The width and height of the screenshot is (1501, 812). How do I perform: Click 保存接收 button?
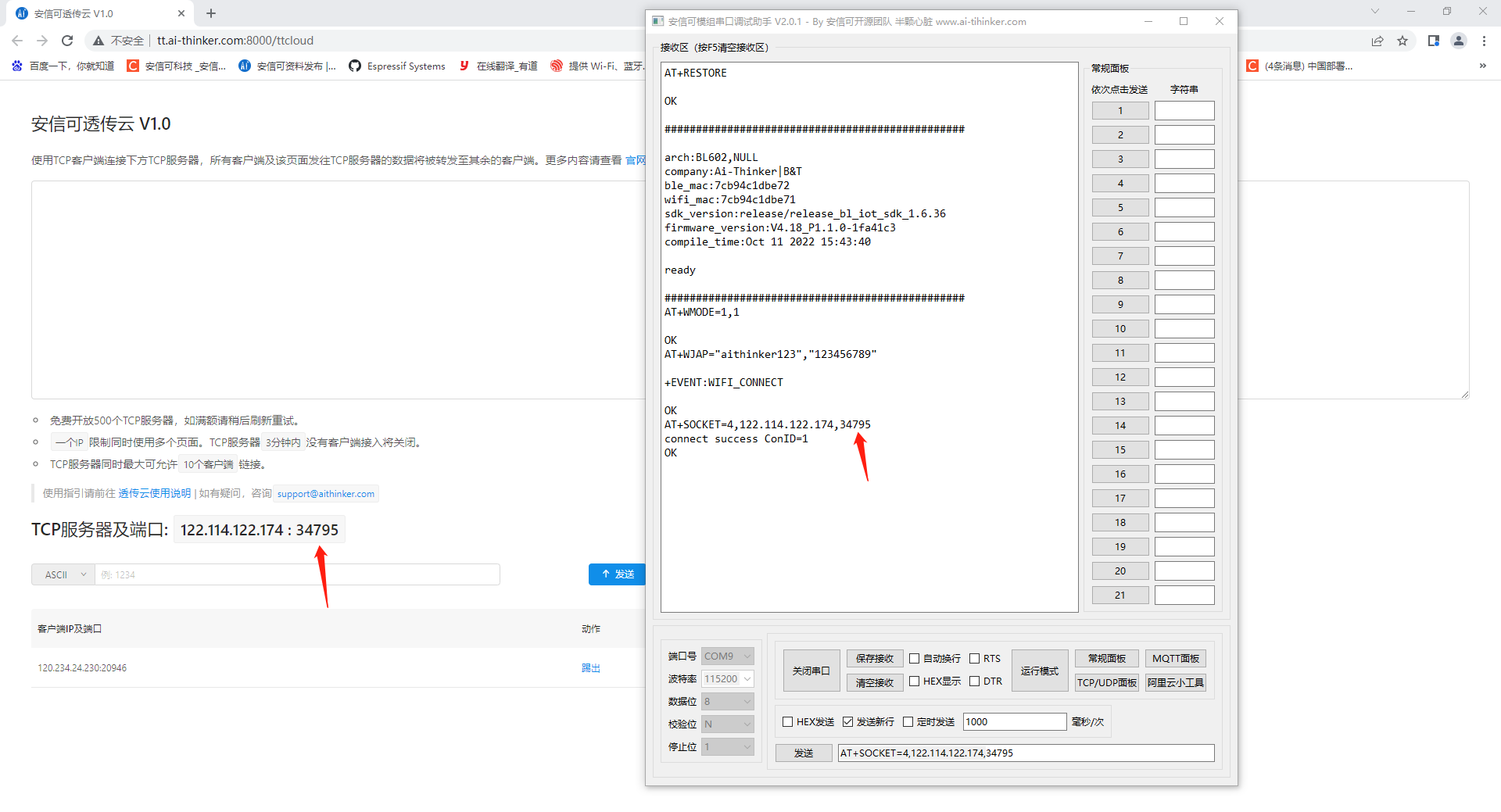[x=875, y=659]
